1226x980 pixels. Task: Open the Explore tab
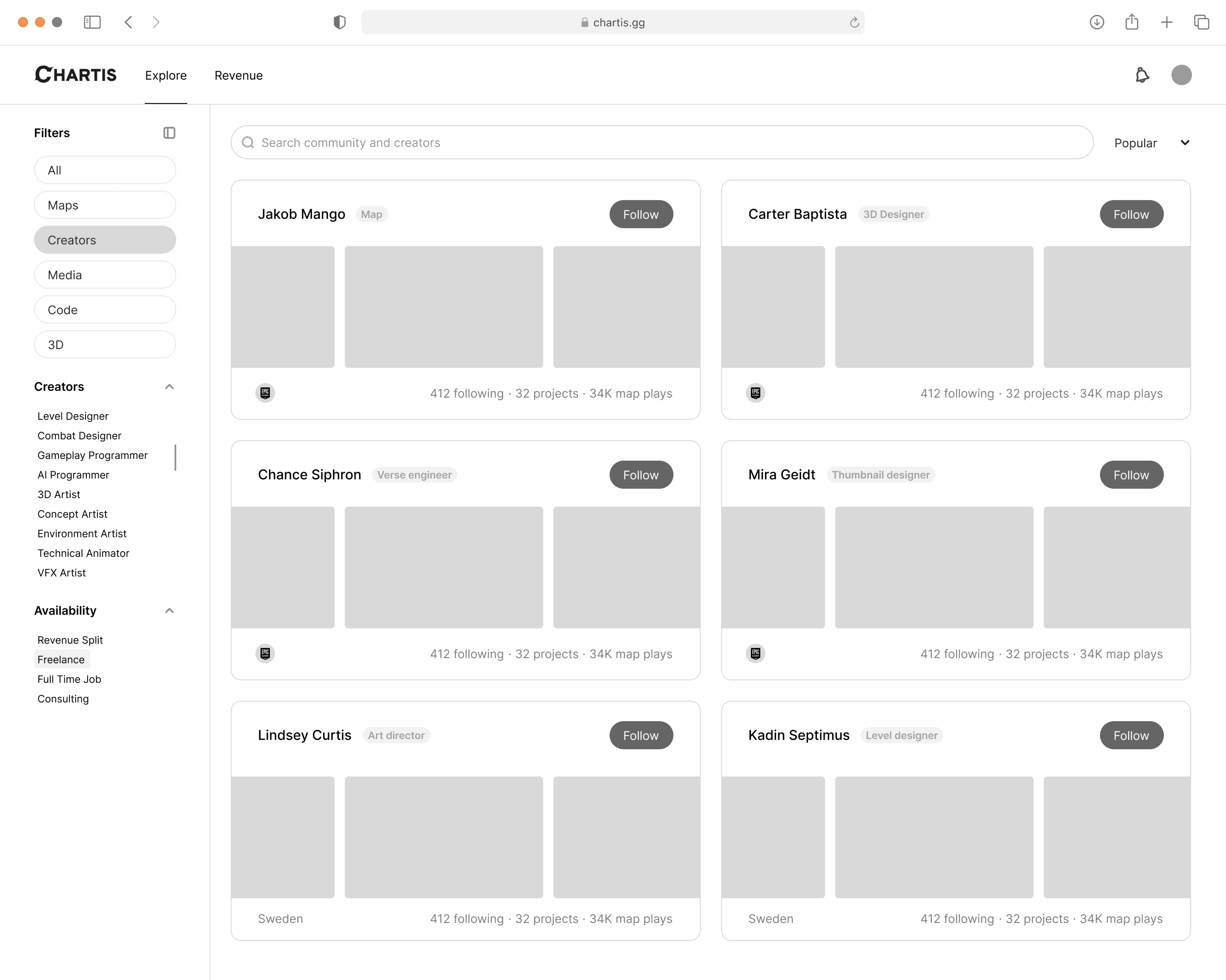[166, 75]
